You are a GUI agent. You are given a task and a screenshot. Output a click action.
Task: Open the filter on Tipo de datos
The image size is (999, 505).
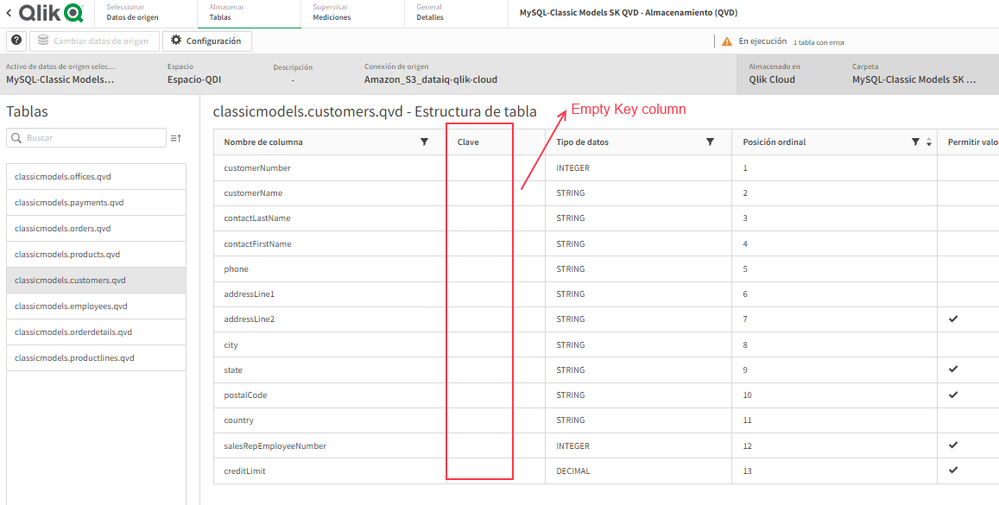click(x=710, y=142)
